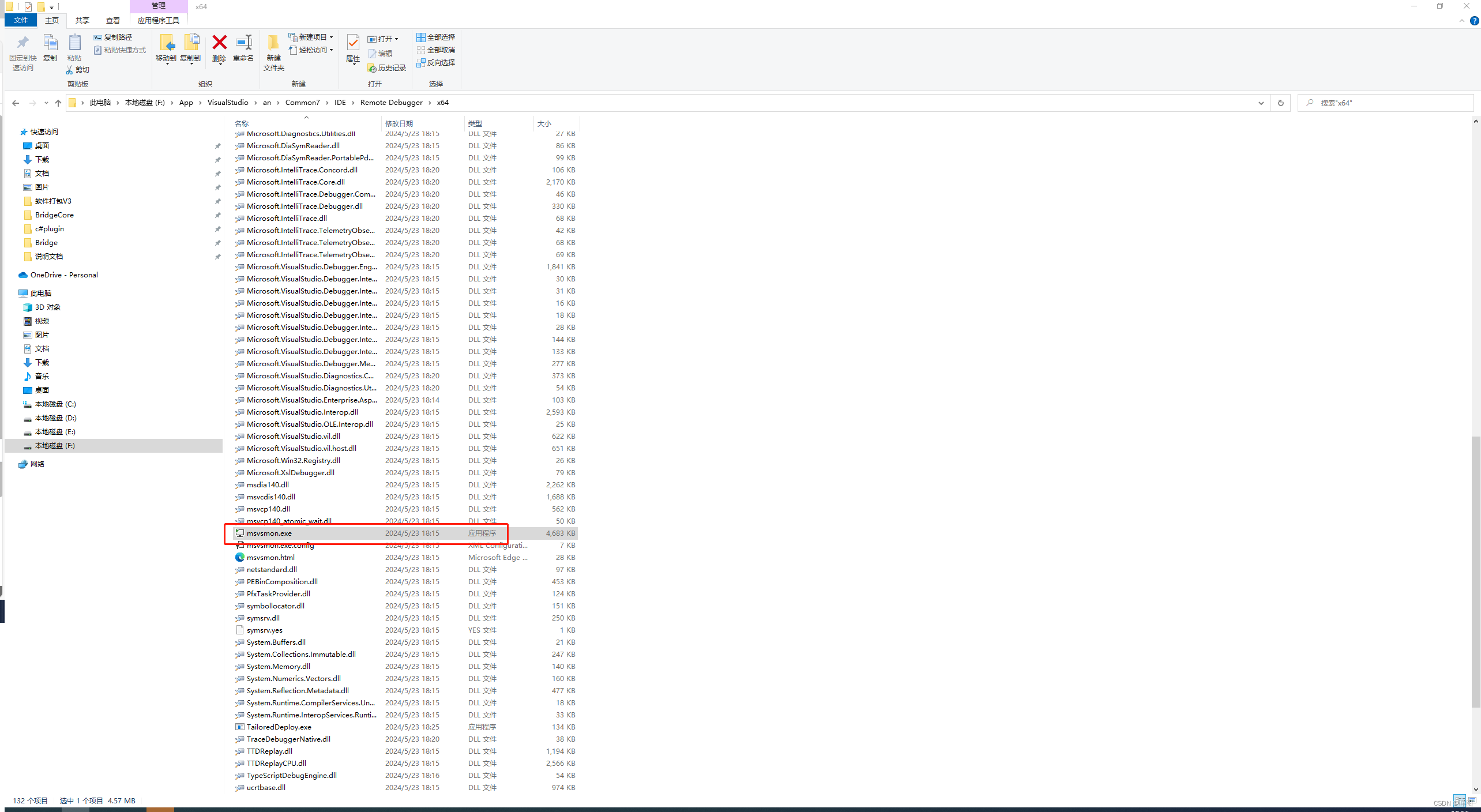Open Easy access (轻松访问) dropdown

point(311,50)
